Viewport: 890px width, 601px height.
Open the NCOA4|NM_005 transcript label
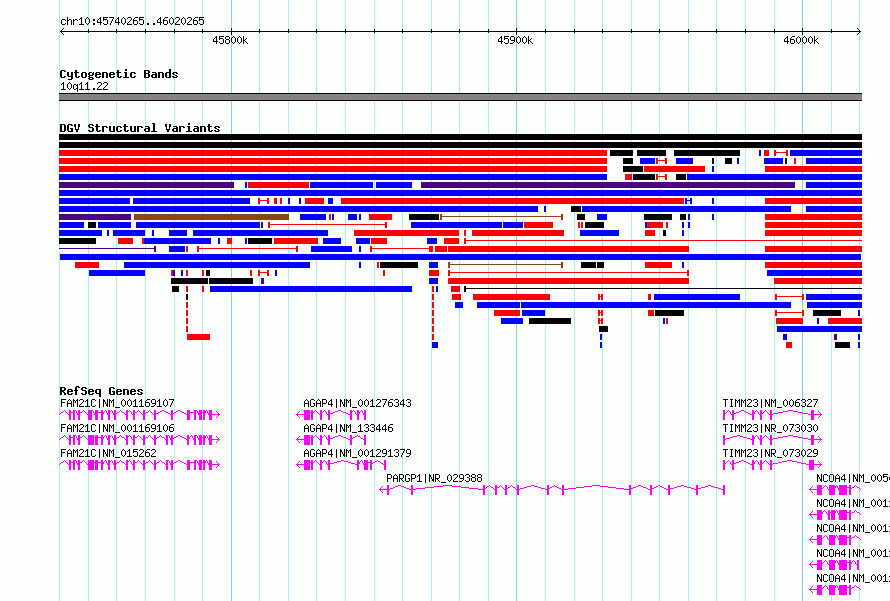853,478
